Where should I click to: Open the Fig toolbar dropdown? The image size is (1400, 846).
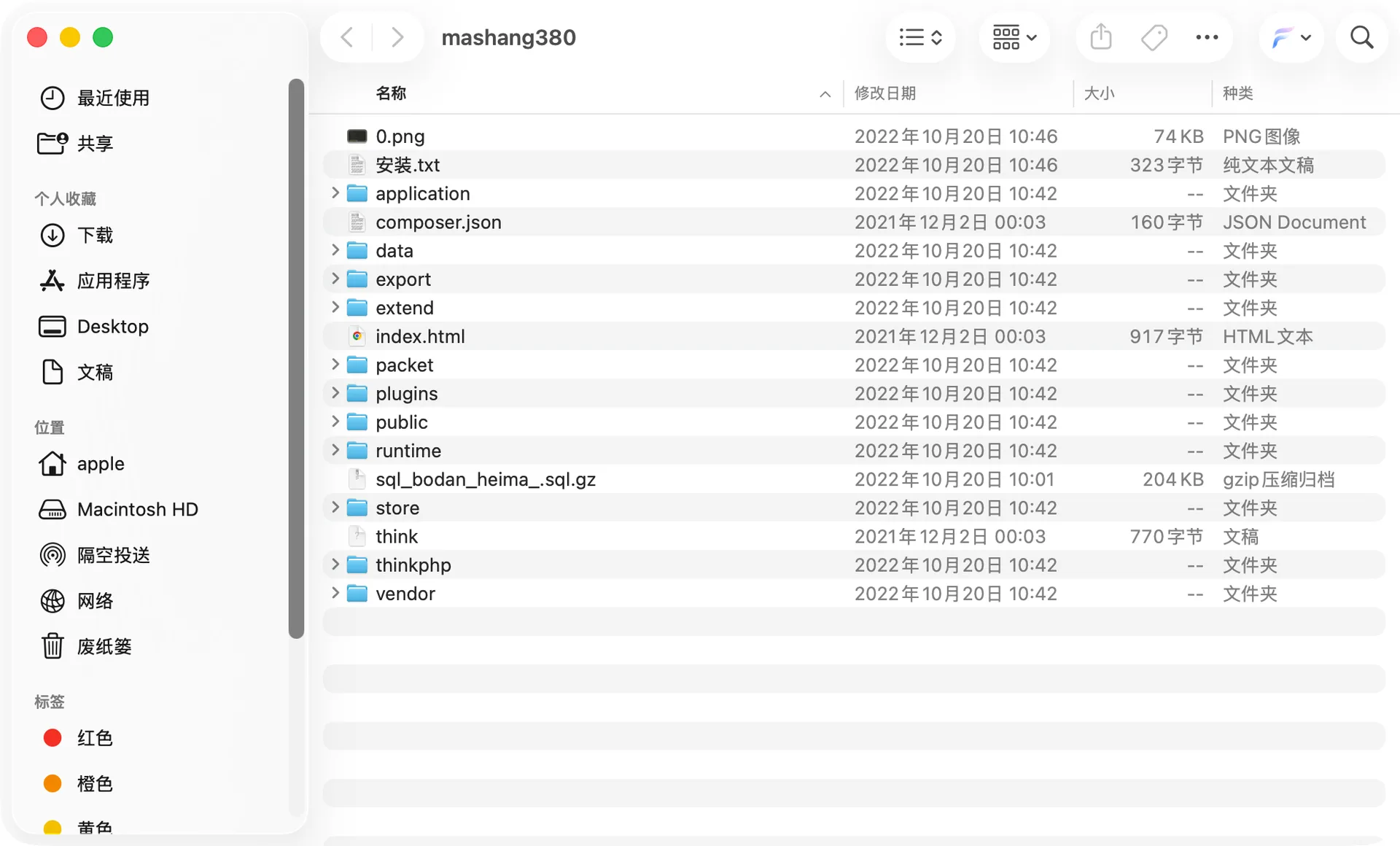point(1291,37)
